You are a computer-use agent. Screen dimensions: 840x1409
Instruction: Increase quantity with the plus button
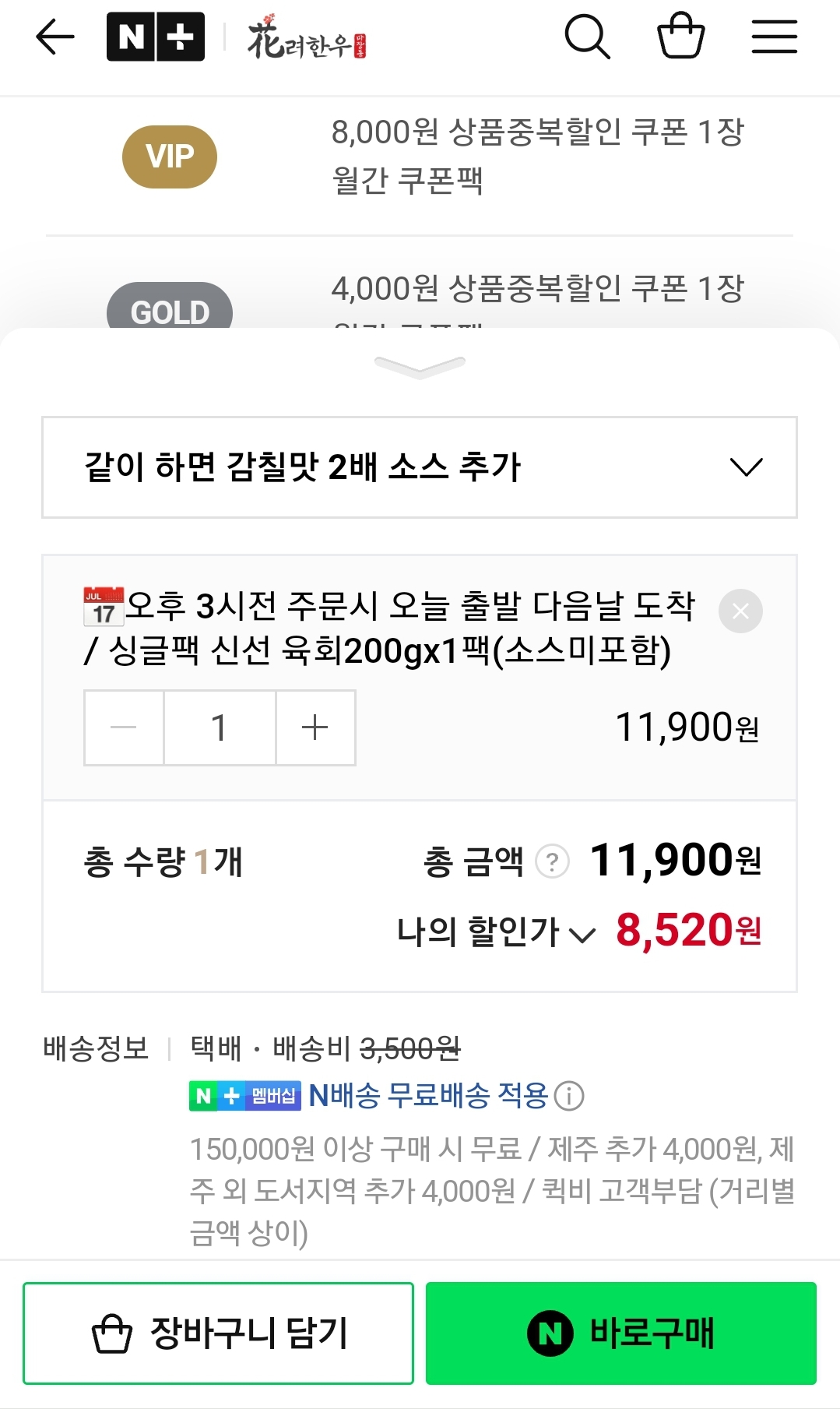tap(315, 727)
